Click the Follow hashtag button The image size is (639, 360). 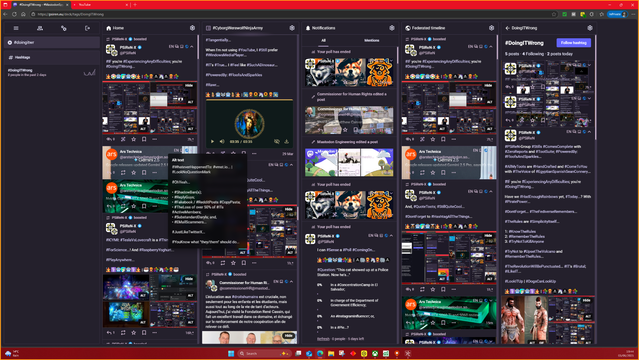click(x=573, y=43)
